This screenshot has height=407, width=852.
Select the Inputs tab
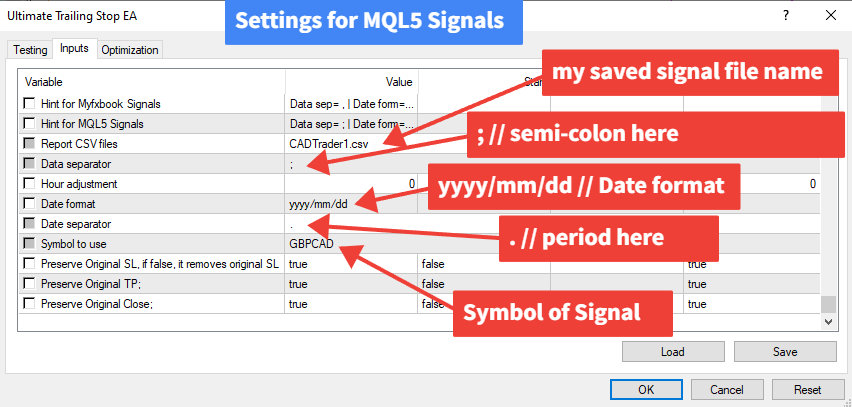pyautogui.click(x=75, y=48)
